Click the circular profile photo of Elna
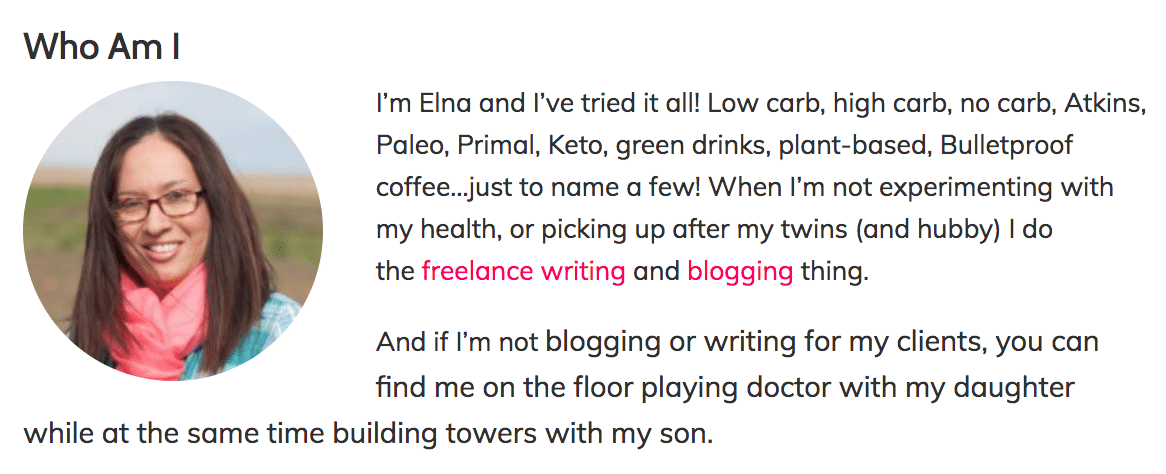The image size is (1166, 474). coord(173,231)
